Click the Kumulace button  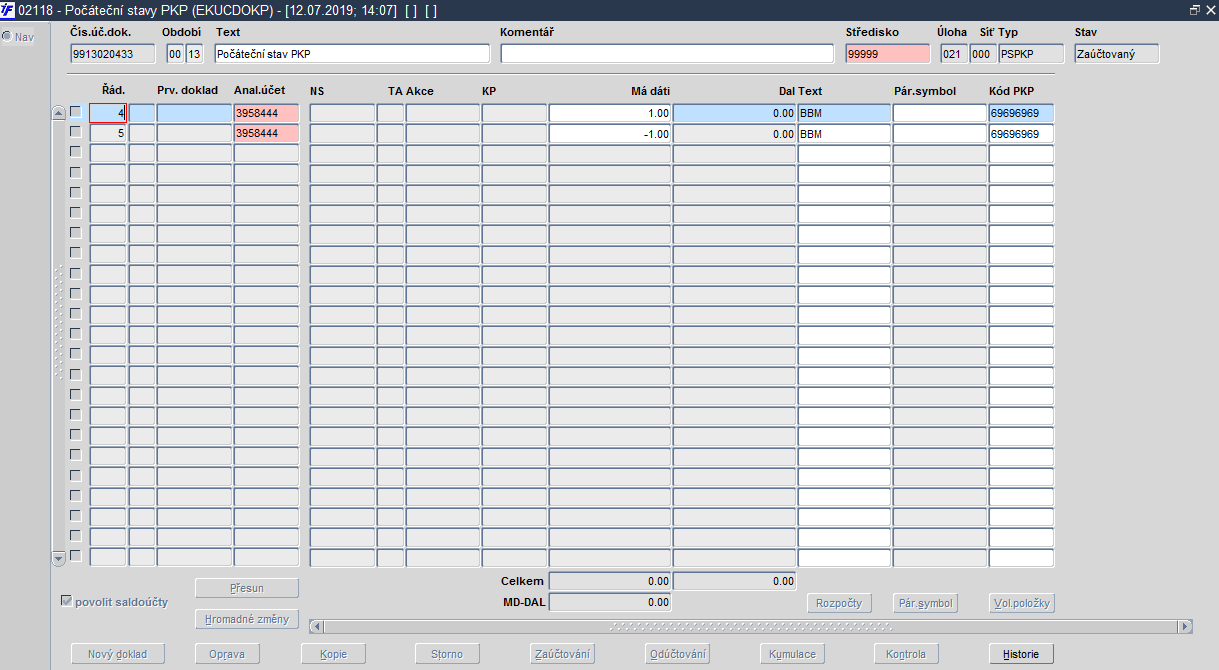pyautogui.click(x=793, y=654)
